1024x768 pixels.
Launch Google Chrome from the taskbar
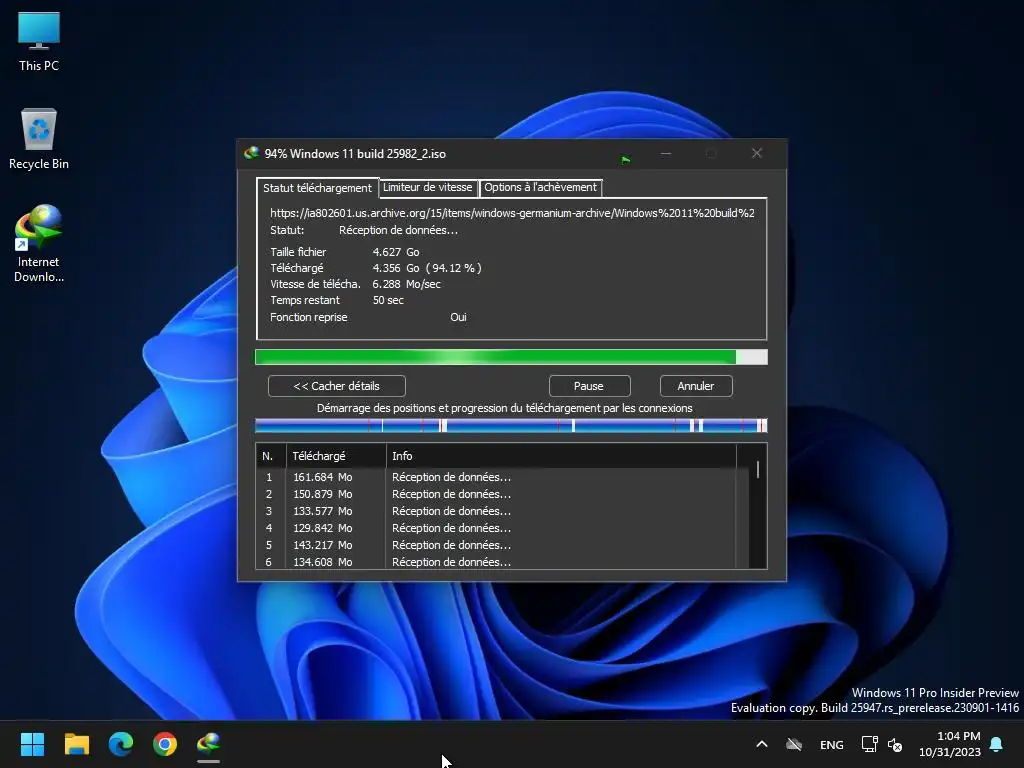point(165,744)
